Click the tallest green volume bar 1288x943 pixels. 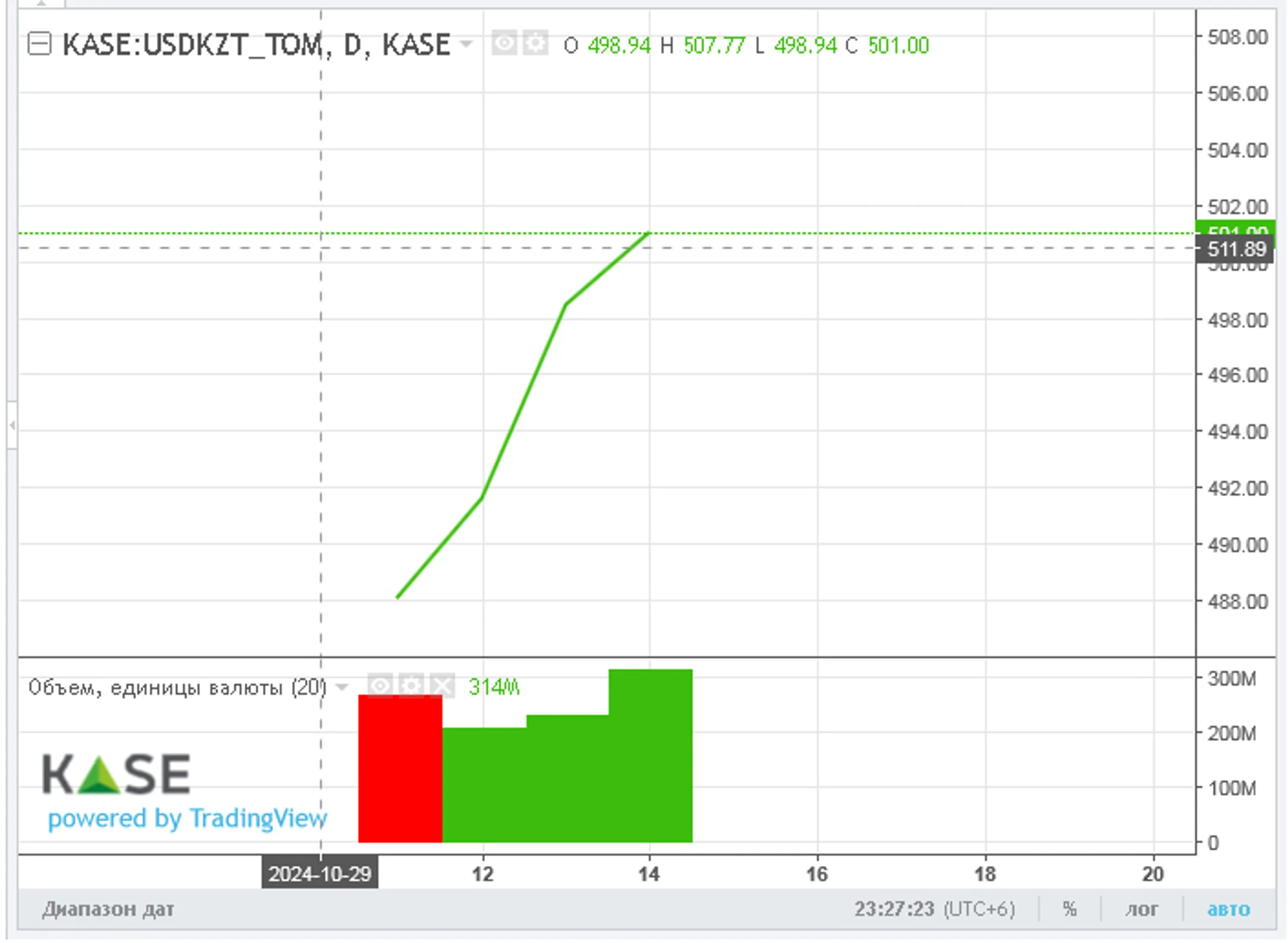(x=651, y=756)
